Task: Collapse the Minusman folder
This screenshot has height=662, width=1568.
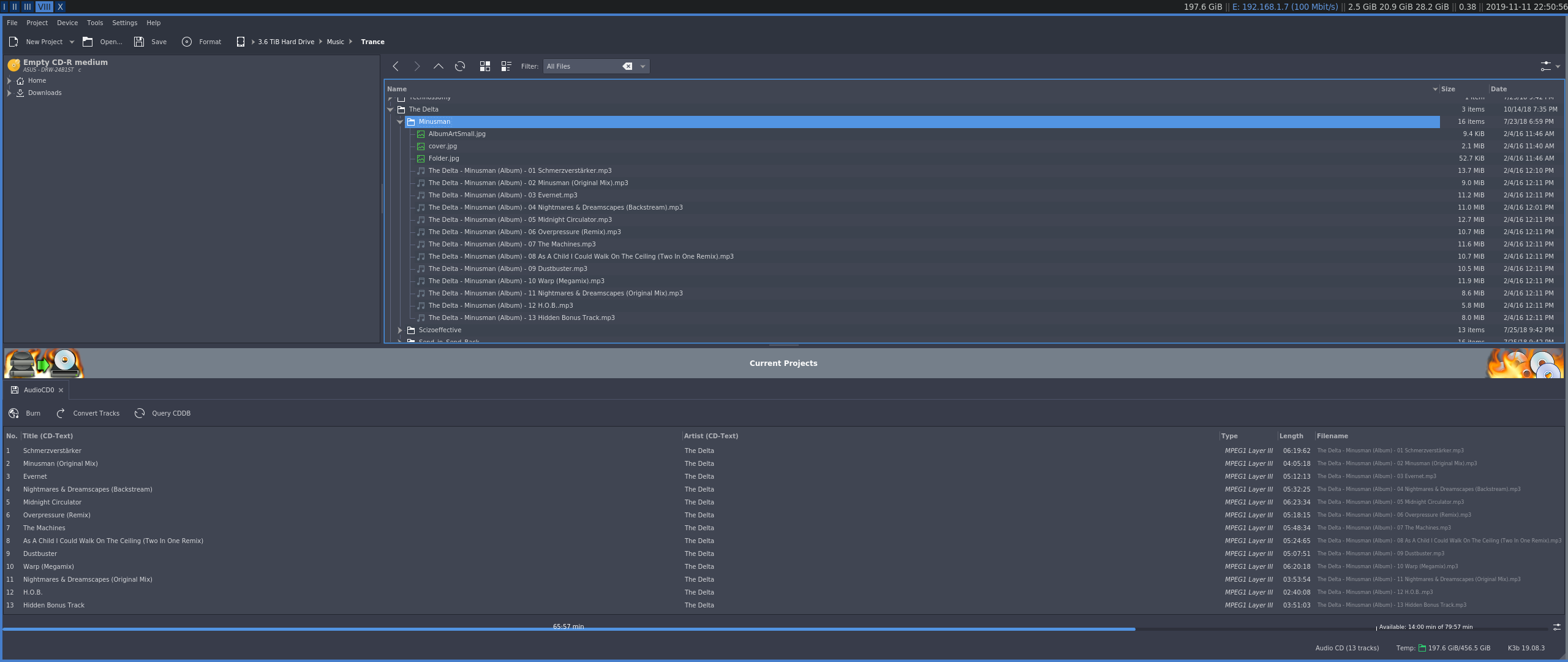Action: pyautogui.click(x=400, y=122)
